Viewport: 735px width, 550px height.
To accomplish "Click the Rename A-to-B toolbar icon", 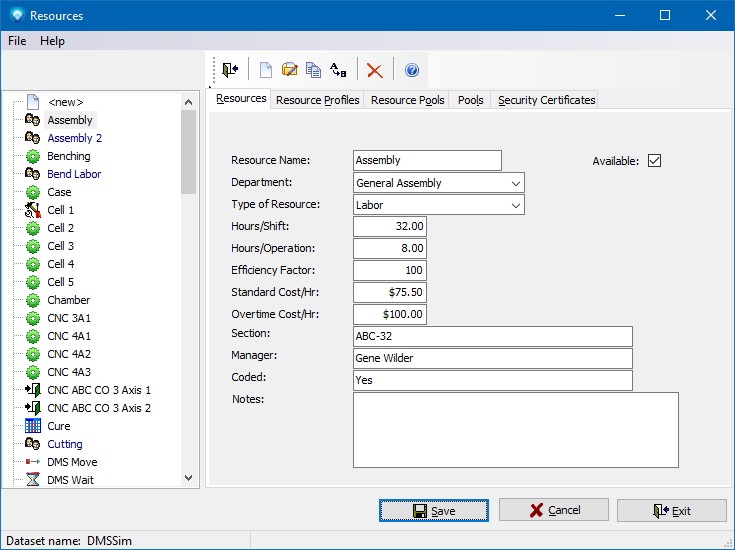I will [x=338, y=70].
